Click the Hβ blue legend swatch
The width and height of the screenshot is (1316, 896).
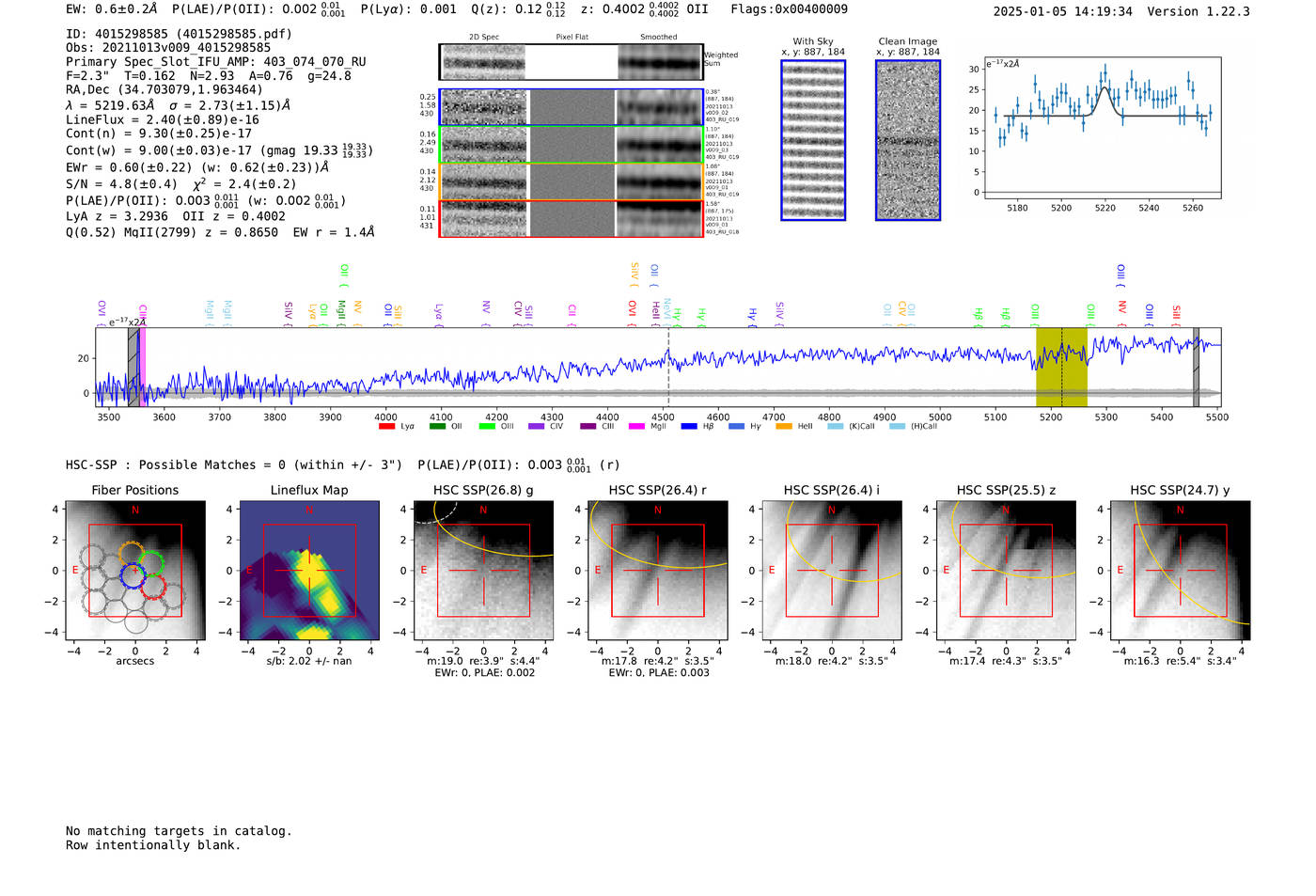[x=689, y=426]
